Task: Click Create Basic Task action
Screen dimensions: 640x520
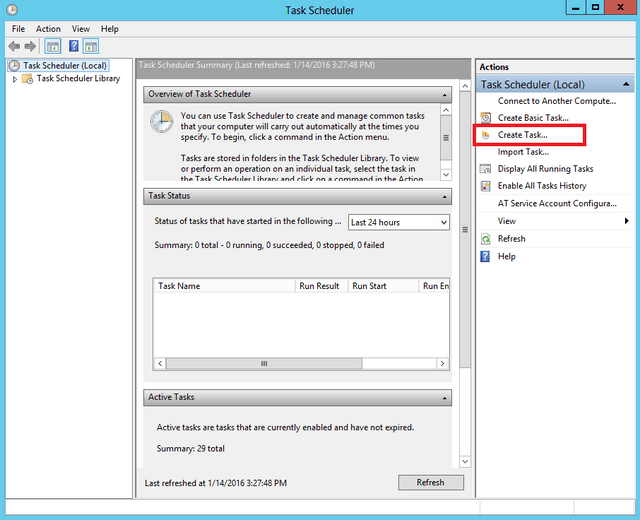Action: [x=533, y=118]
